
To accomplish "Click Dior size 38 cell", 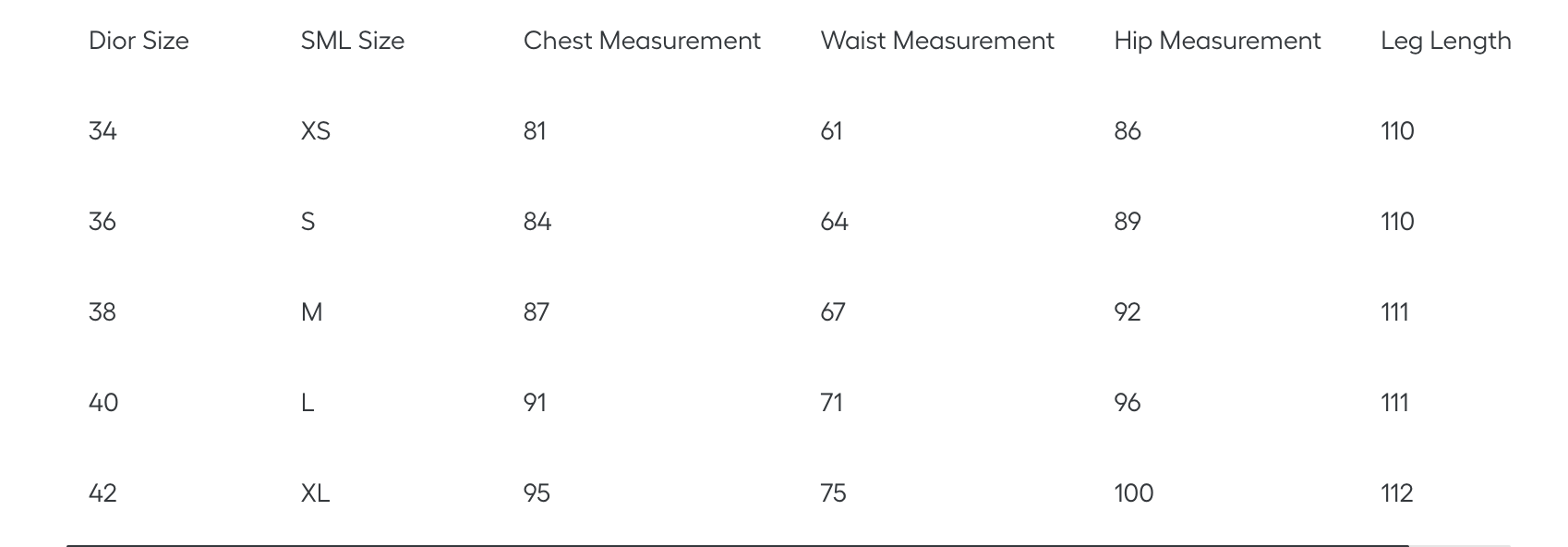I will pos(103,312).
